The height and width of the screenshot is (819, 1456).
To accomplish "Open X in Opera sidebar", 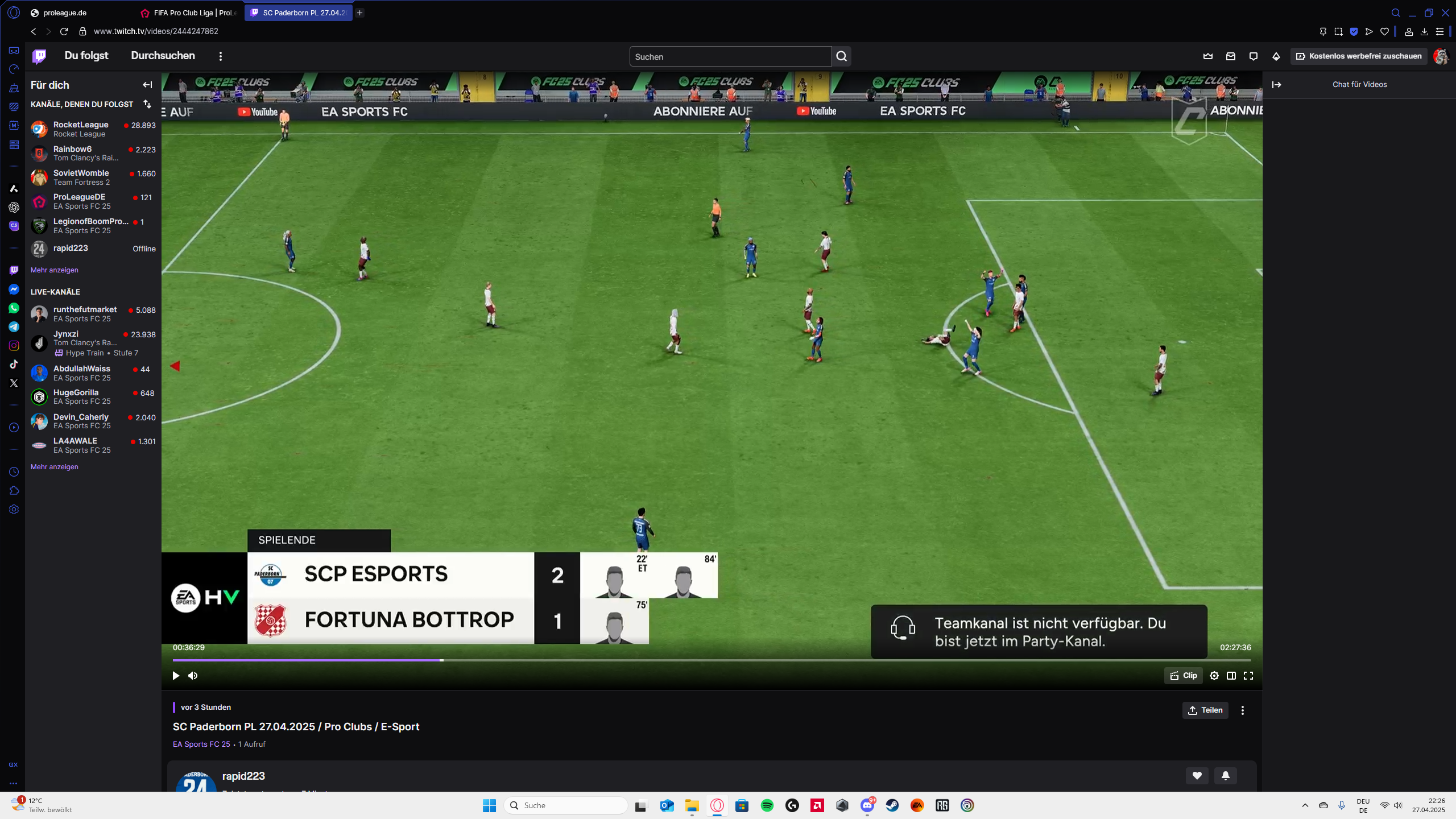I will tap(14, 383).
